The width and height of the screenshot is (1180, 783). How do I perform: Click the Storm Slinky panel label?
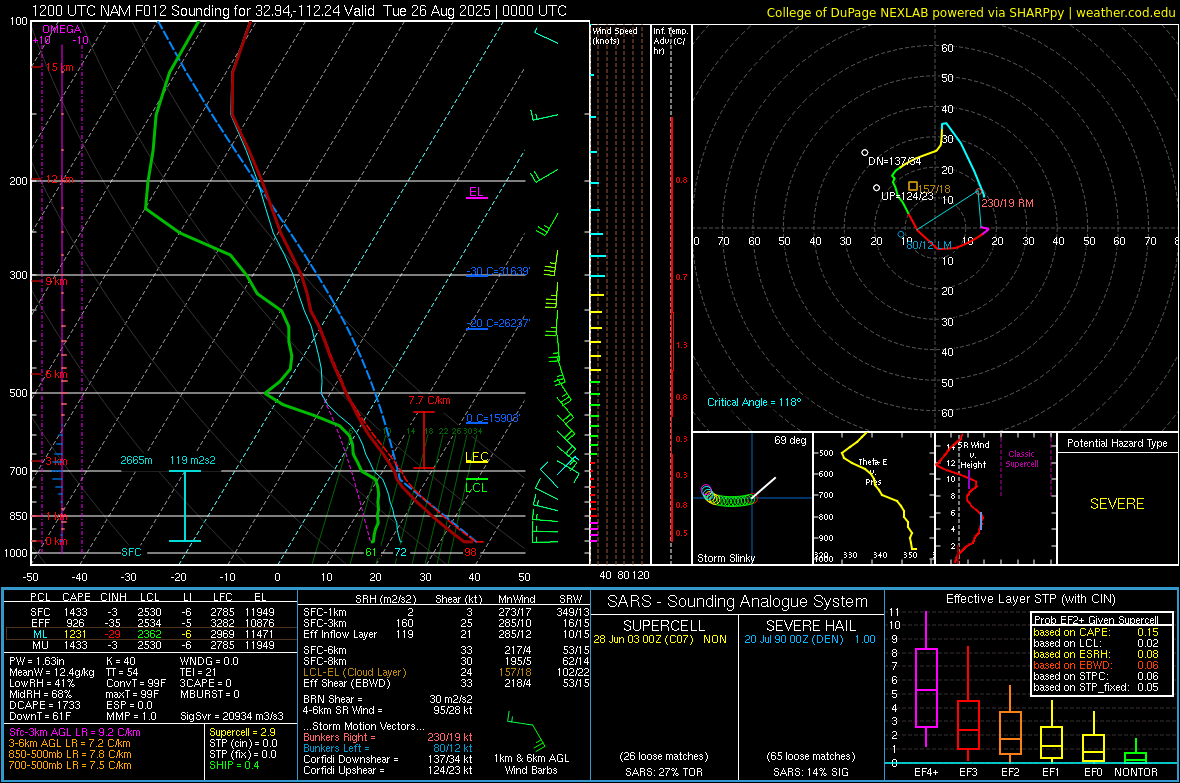(x=725, y=558)
